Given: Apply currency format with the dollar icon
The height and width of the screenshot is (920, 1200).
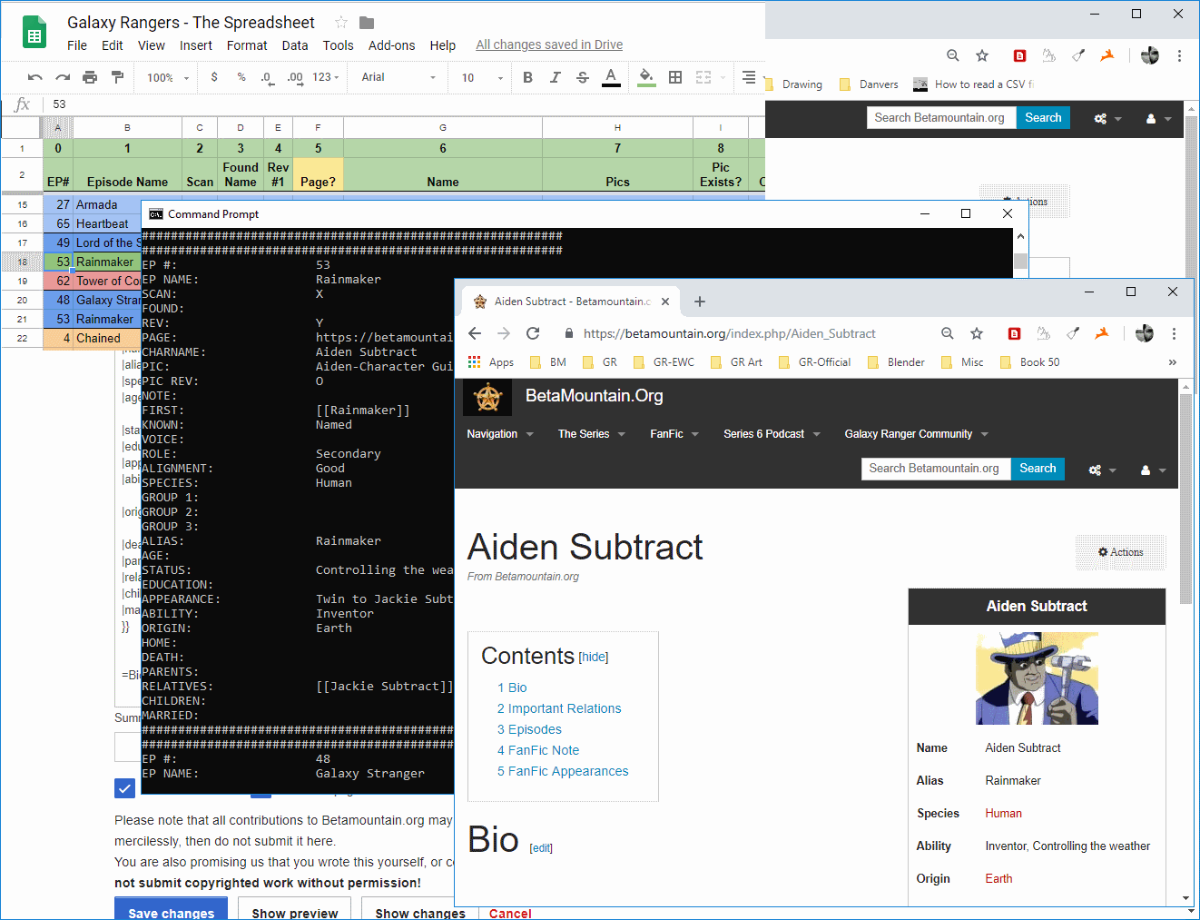Looking at the screenshot, I should click(x=214, y=77).
